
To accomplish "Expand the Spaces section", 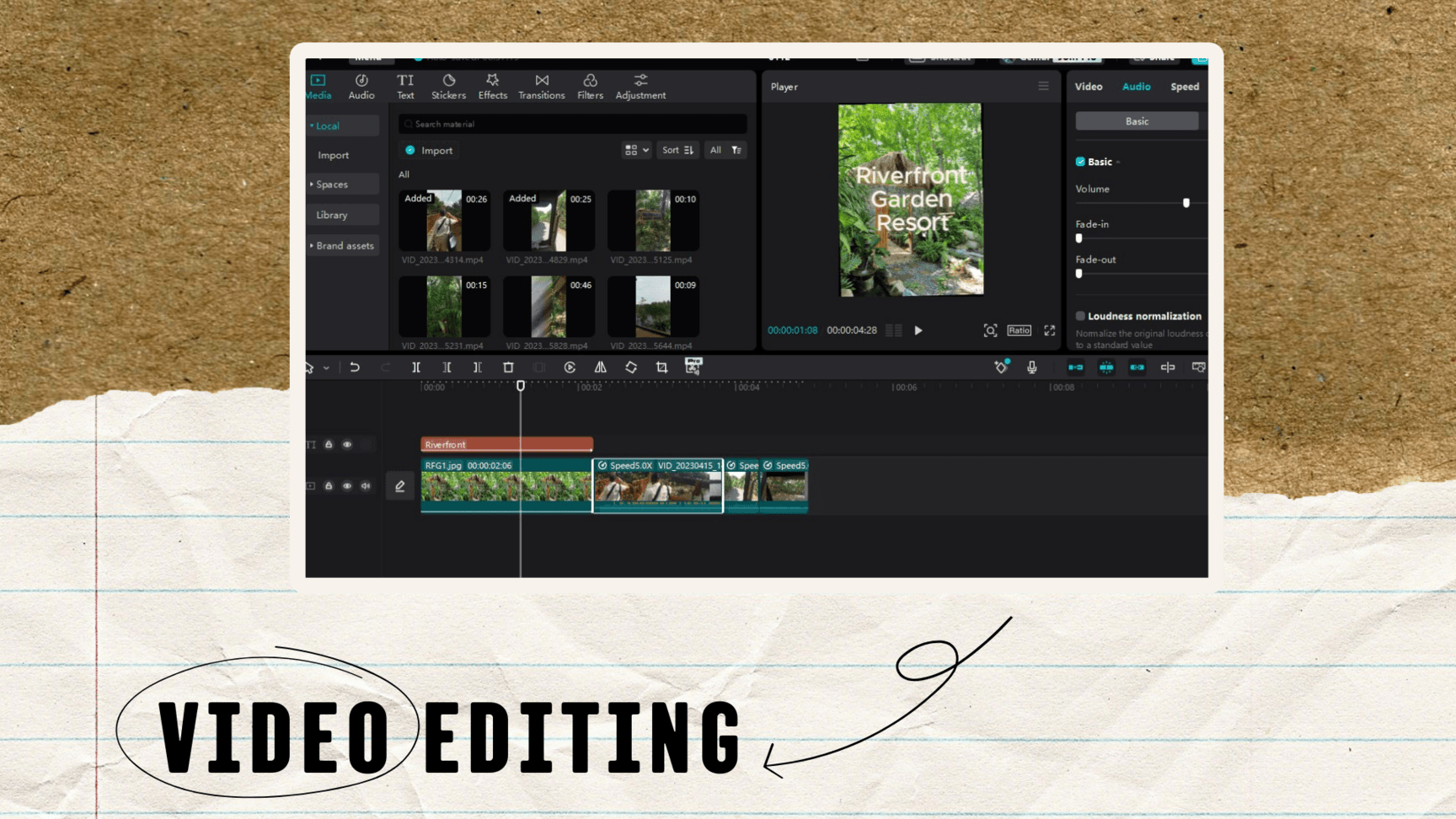I will (x=343, y=185).
